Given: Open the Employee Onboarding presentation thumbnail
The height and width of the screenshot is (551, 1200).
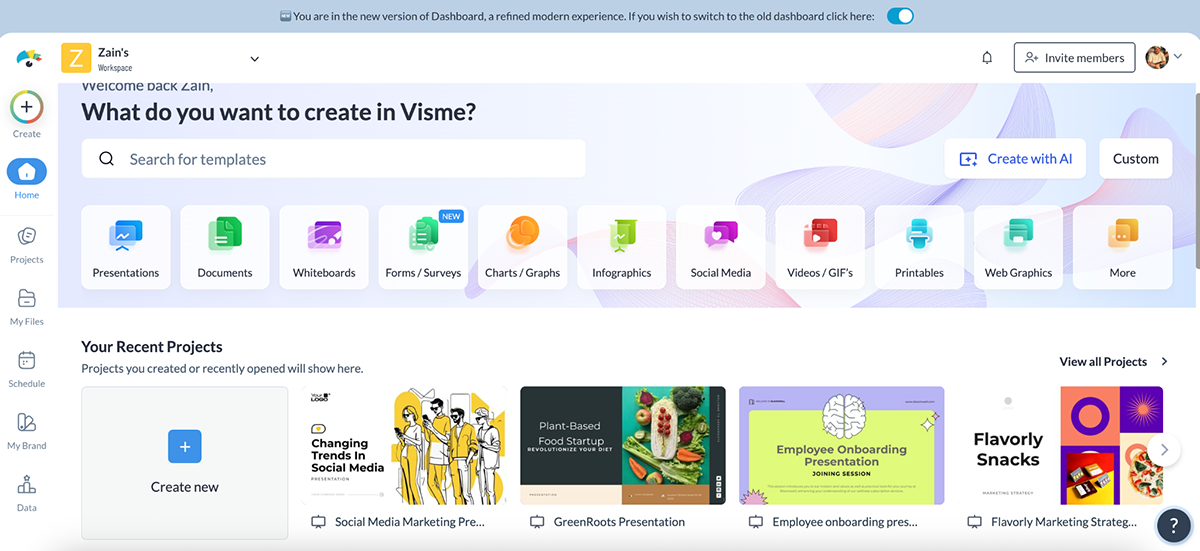Looking at the screenshot, I should pos(841,445).
